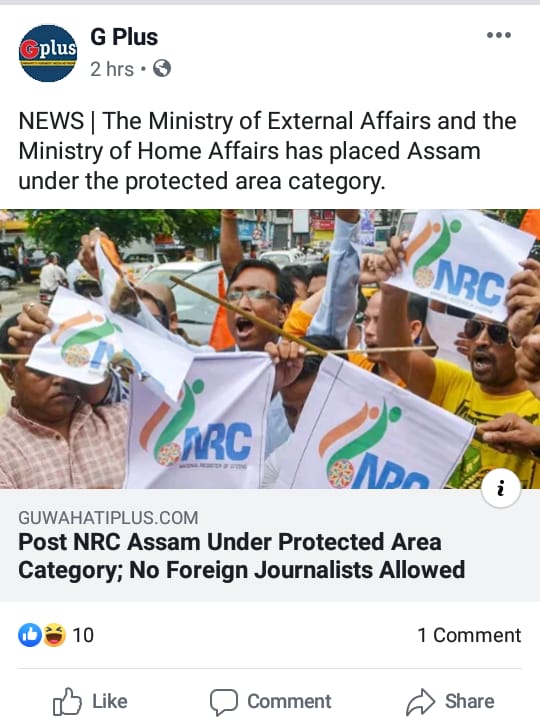Screen dimensions: 540x725
Task: Click the speech bubble Comment icon
Action: click(224, 702)
